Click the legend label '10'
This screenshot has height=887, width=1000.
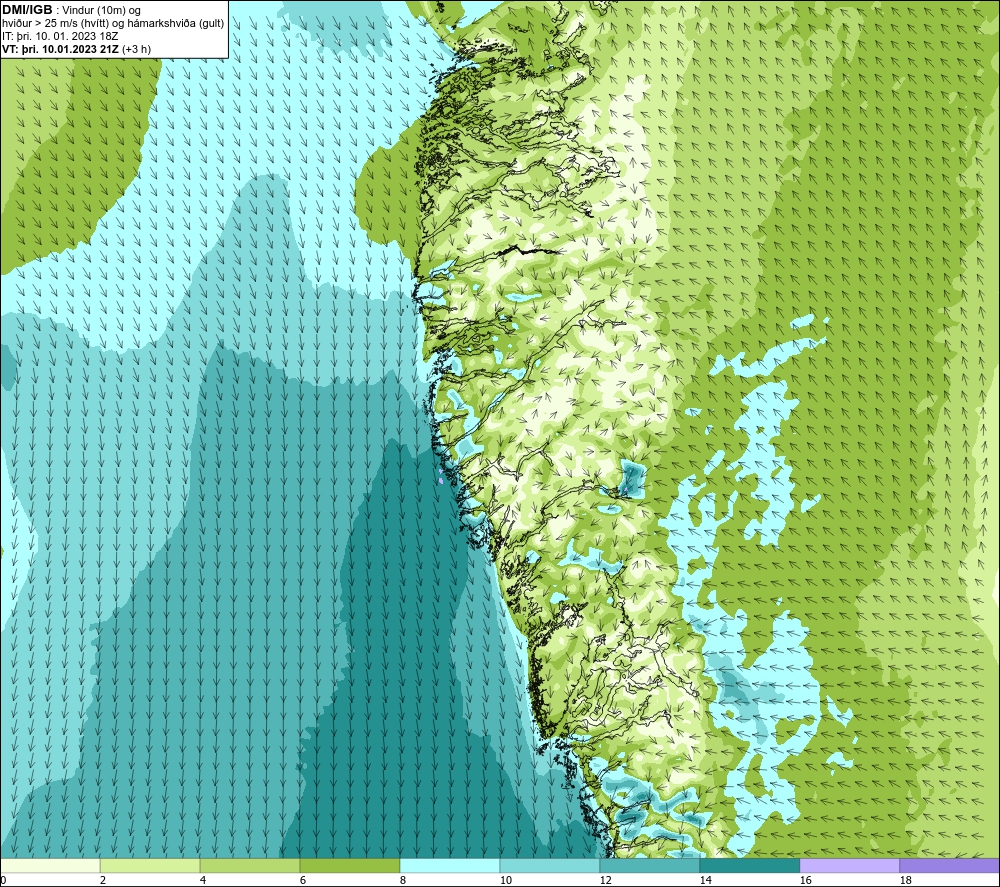pyautogui.click(x=506, y=881)
